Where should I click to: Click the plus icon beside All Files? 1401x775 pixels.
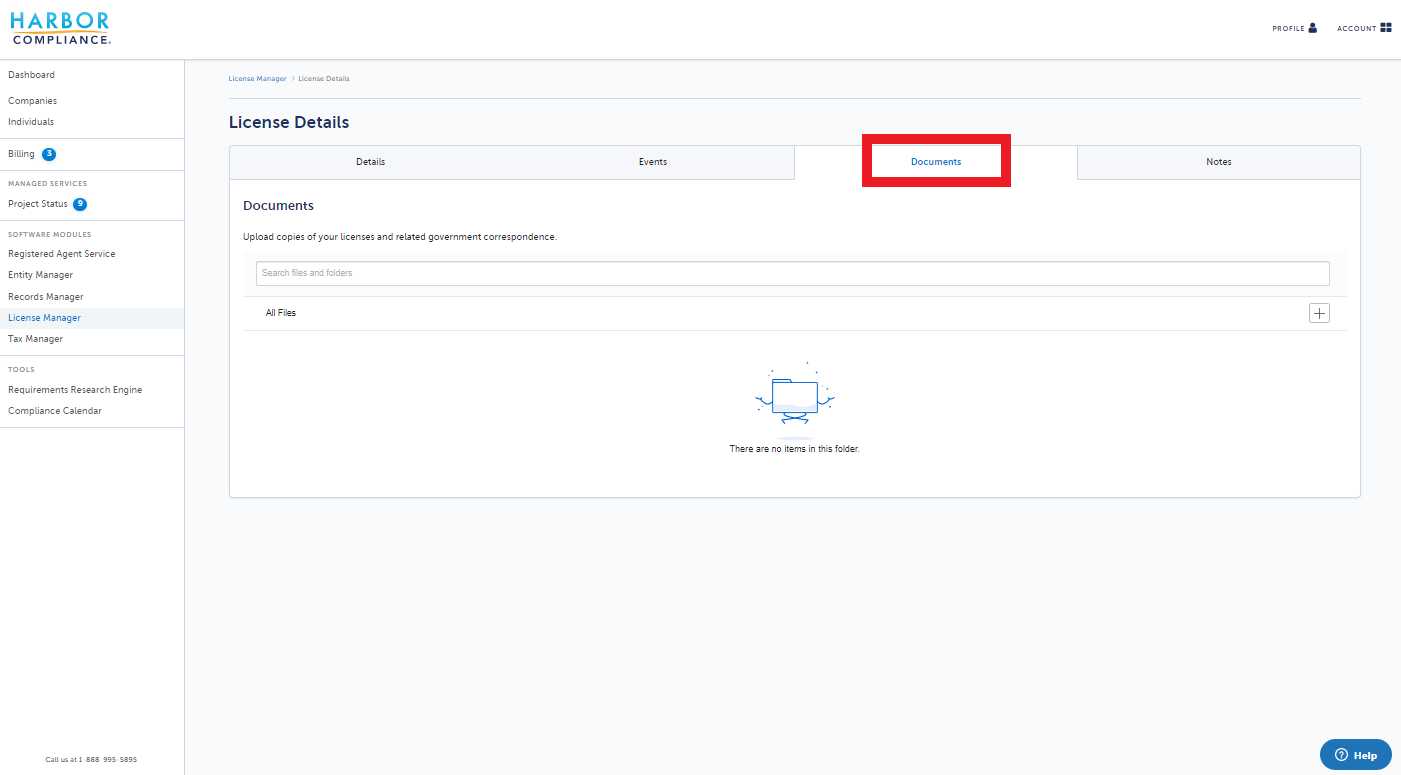[x=1319, y=313]
